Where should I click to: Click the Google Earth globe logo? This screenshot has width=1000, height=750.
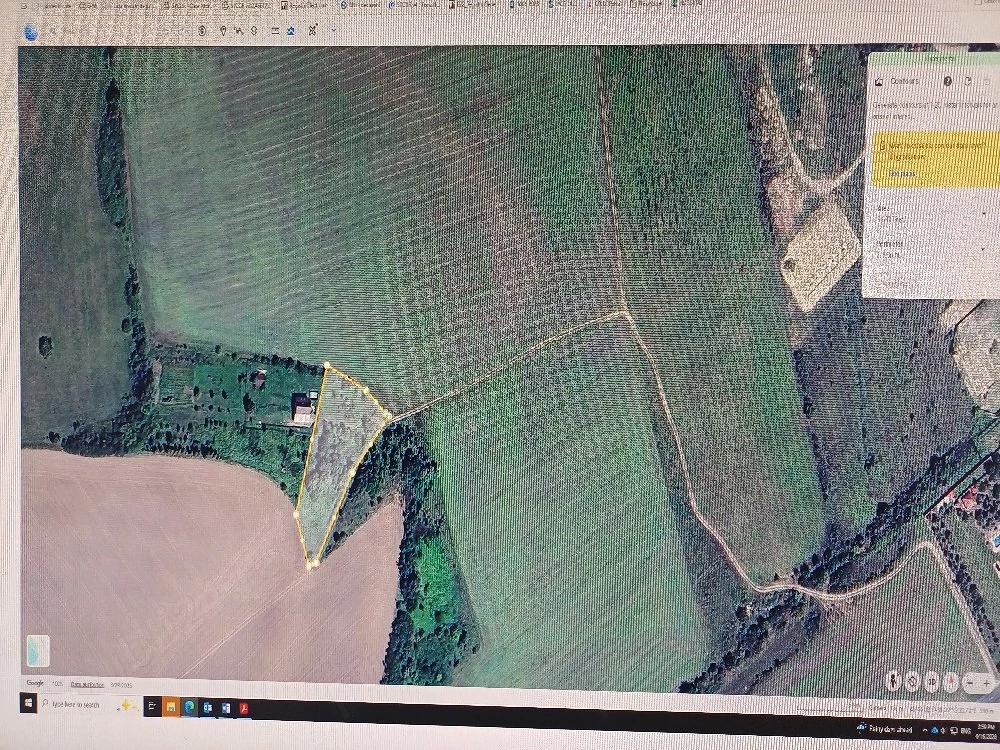coord(30,31)
